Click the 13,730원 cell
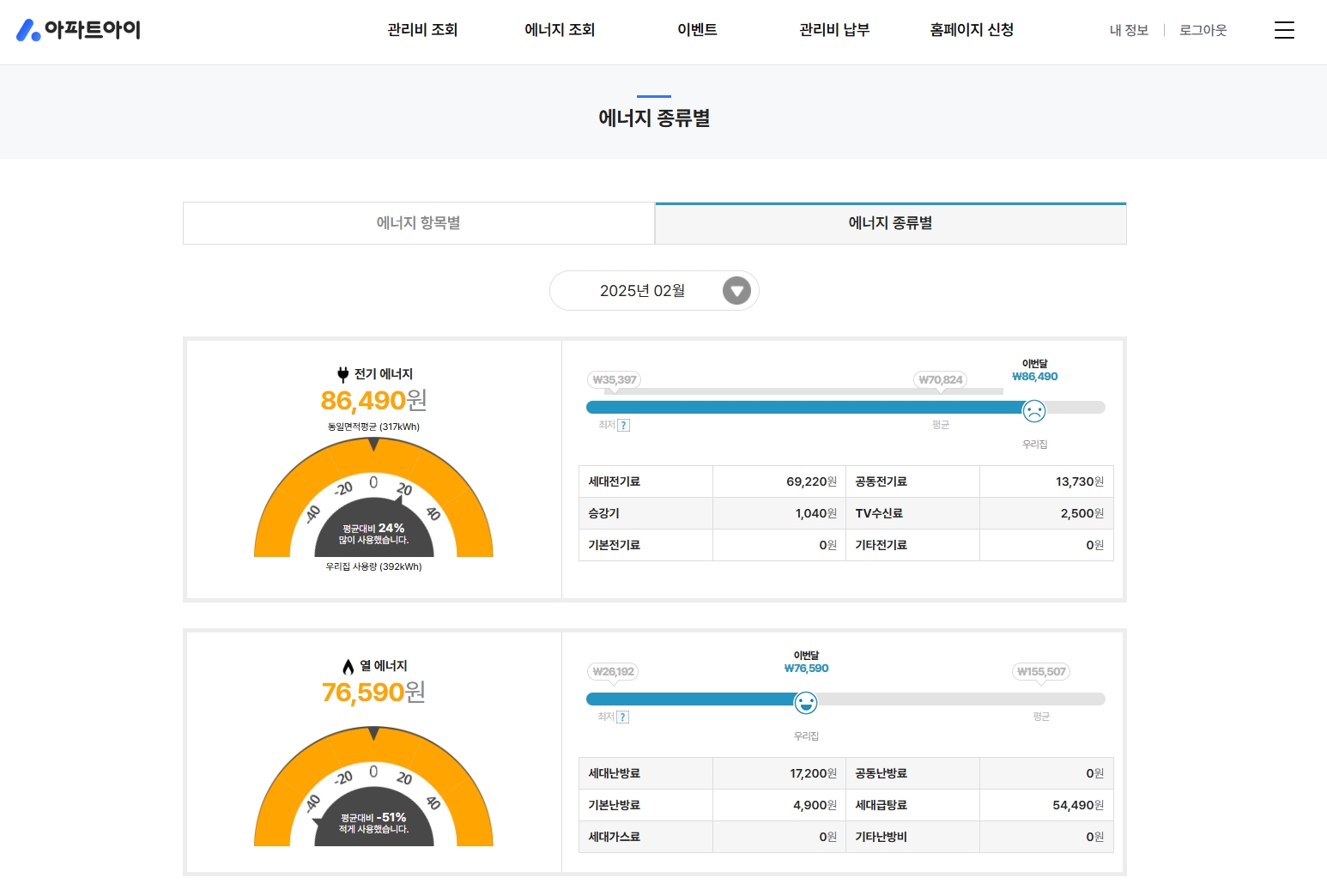This screenshot has width=1327, height=896. (1046, 481)
